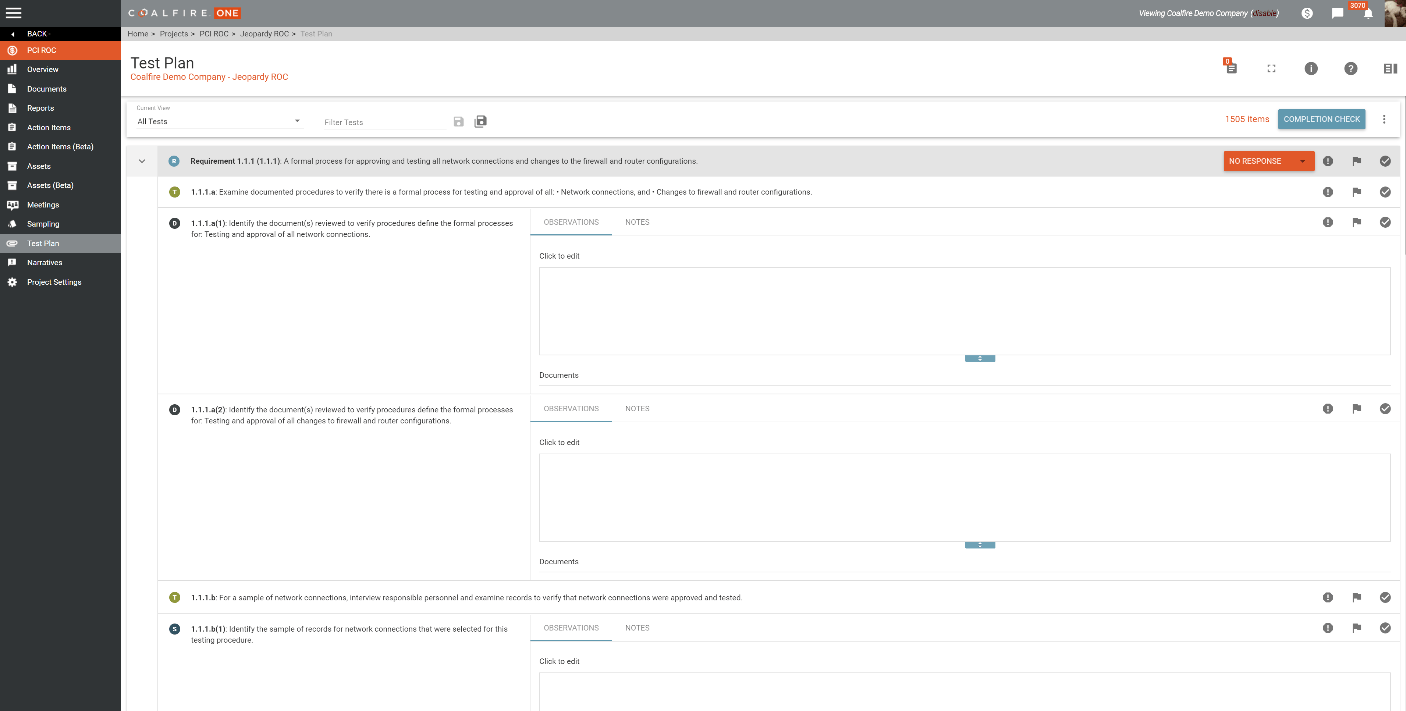1406x711 pixels.
Task: Toggle the checkmark for test 1.1.1.b
Action: (1385, 598)
